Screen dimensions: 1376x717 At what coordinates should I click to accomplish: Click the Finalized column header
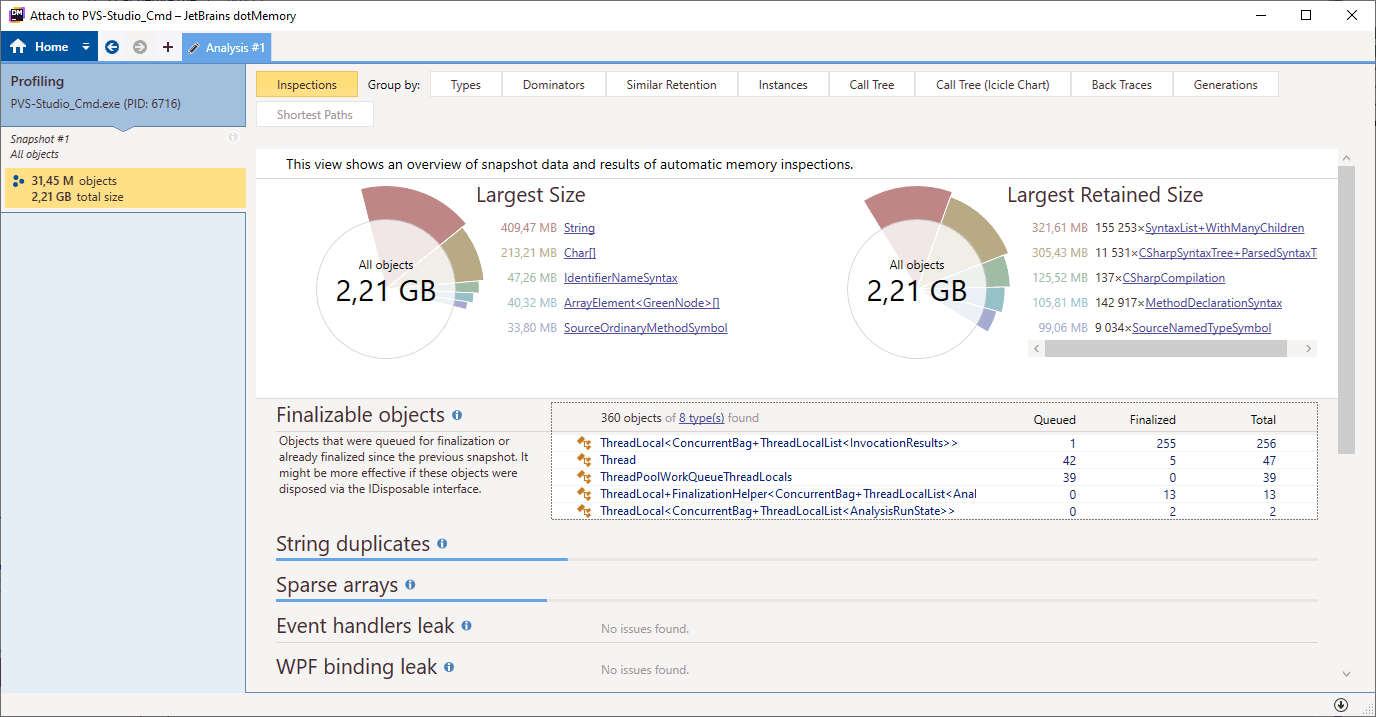pos(1152,420)
